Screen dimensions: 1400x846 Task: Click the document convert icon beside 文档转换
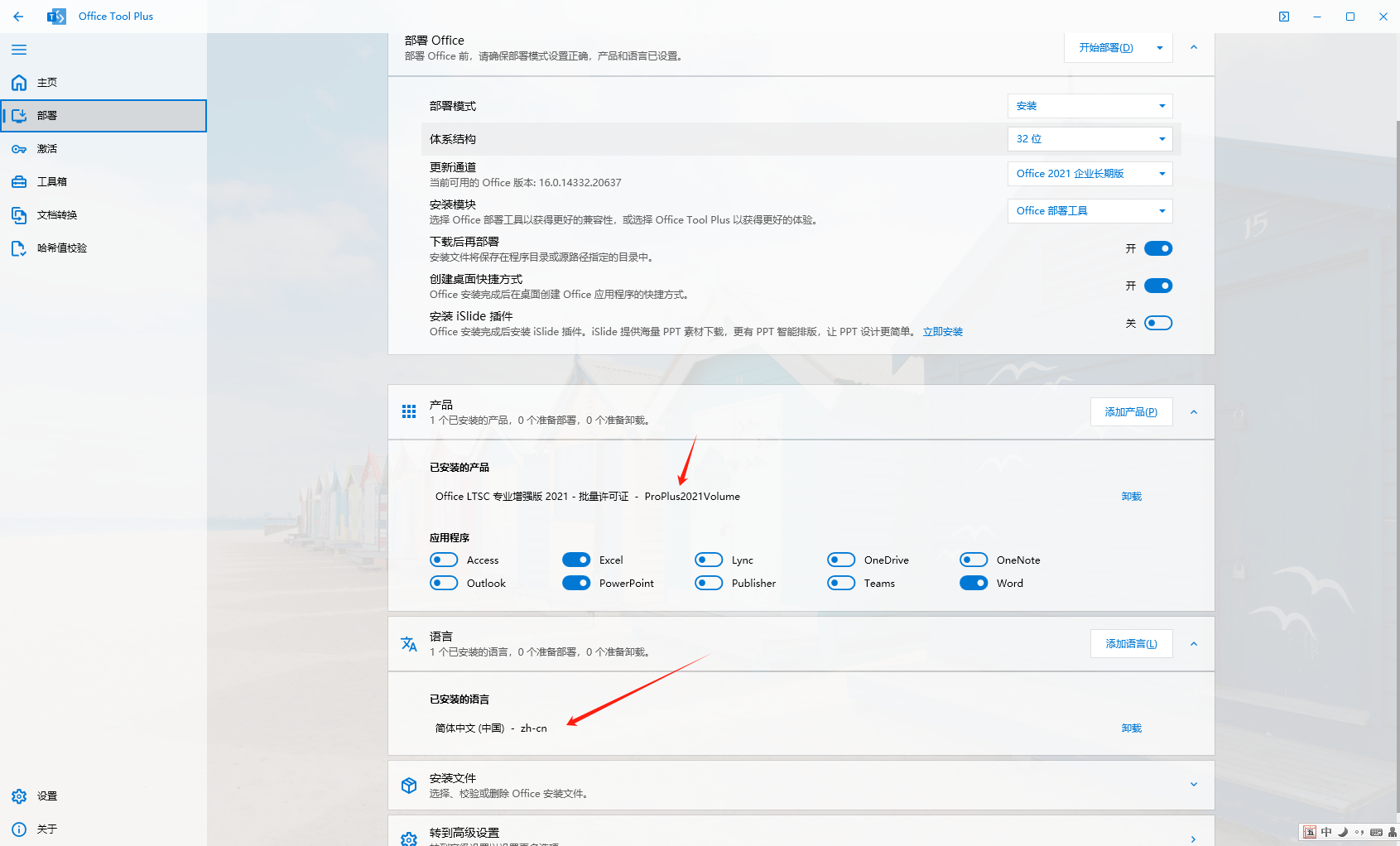tap(19, 215)
